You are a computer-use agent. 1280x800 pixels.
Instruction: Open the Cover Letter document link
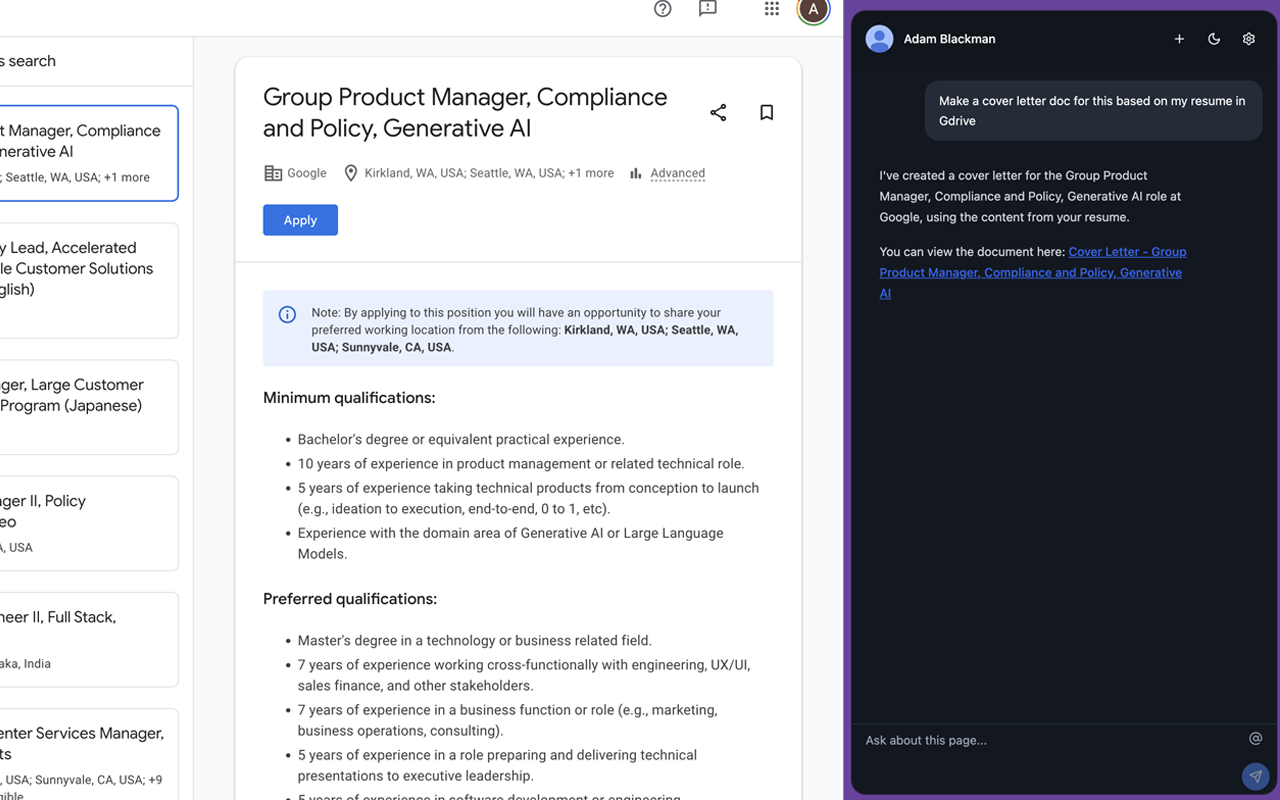[x=1031, y=272]
